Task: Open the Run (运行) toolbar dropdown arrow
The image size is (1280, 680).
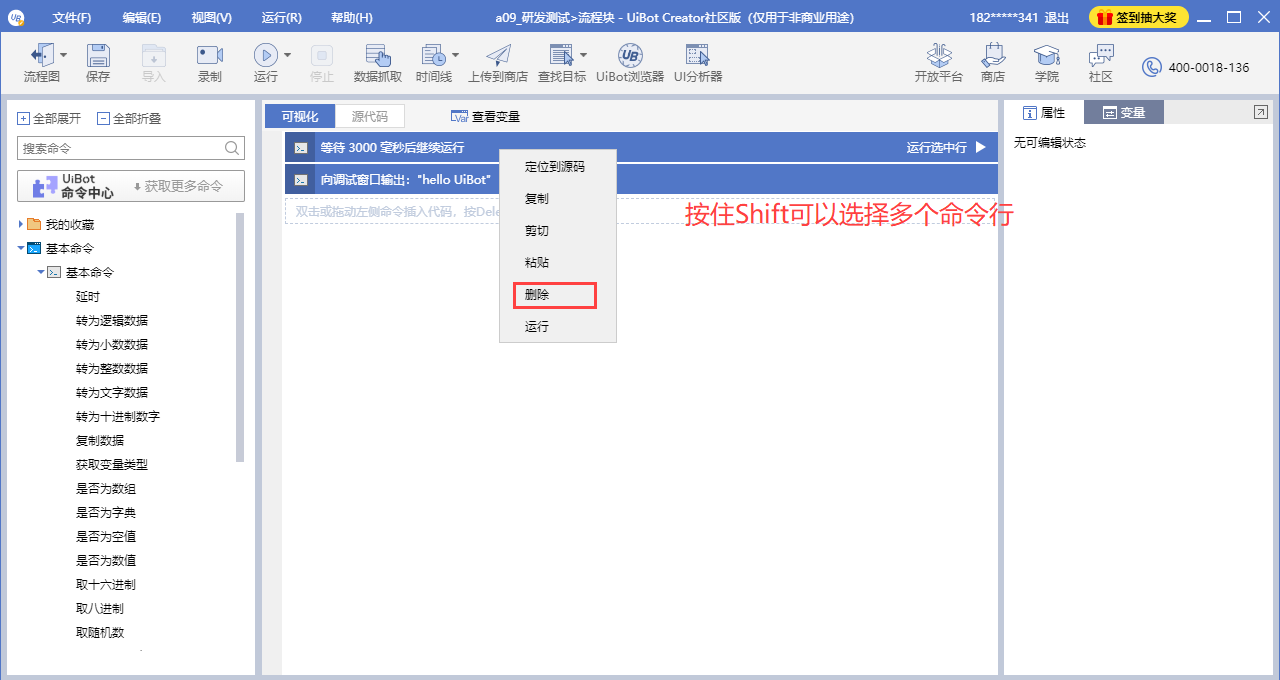Action: (x=288, y=55)
